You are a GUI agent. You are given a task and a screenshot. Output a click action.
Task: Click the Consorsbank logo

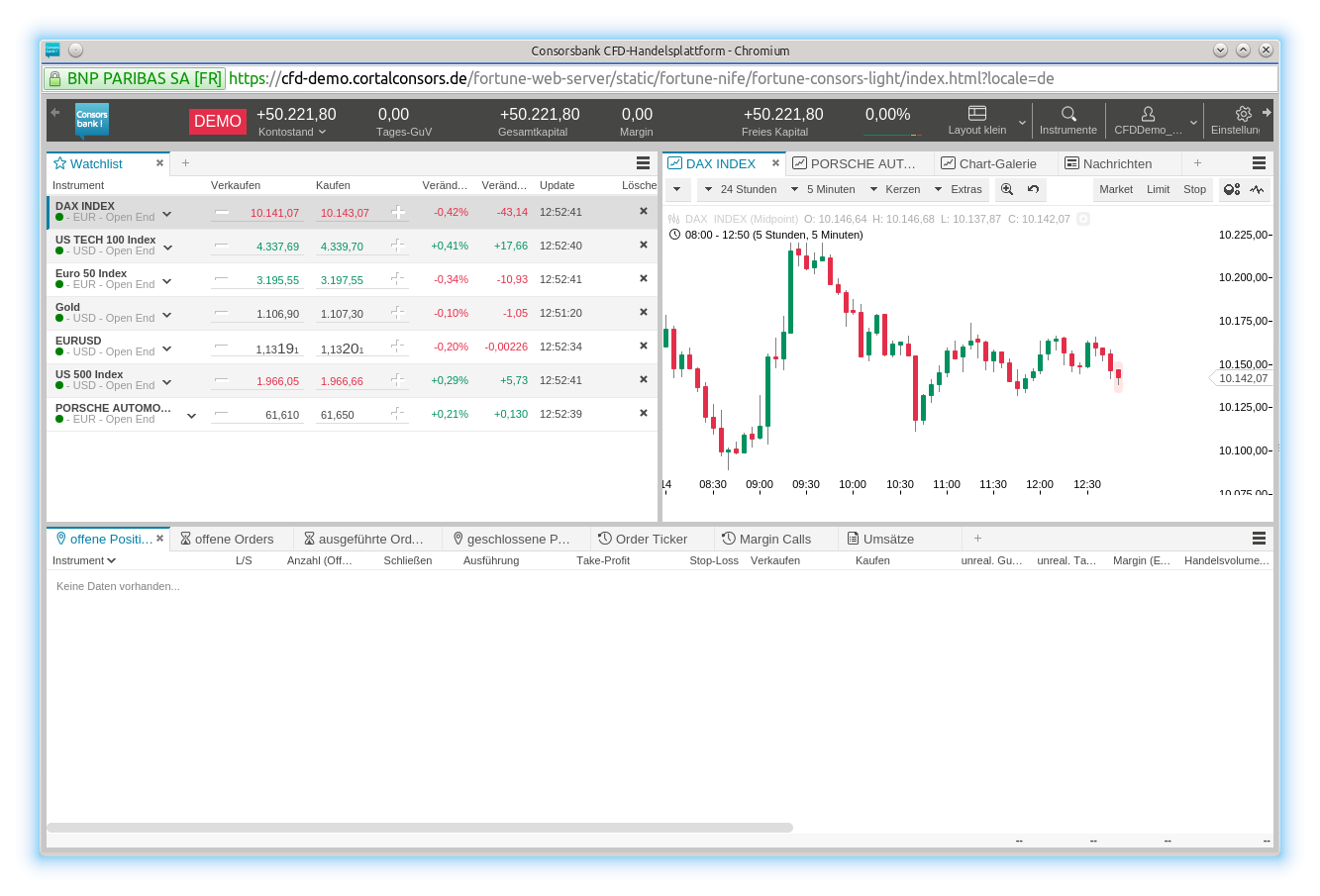(92, 121)
